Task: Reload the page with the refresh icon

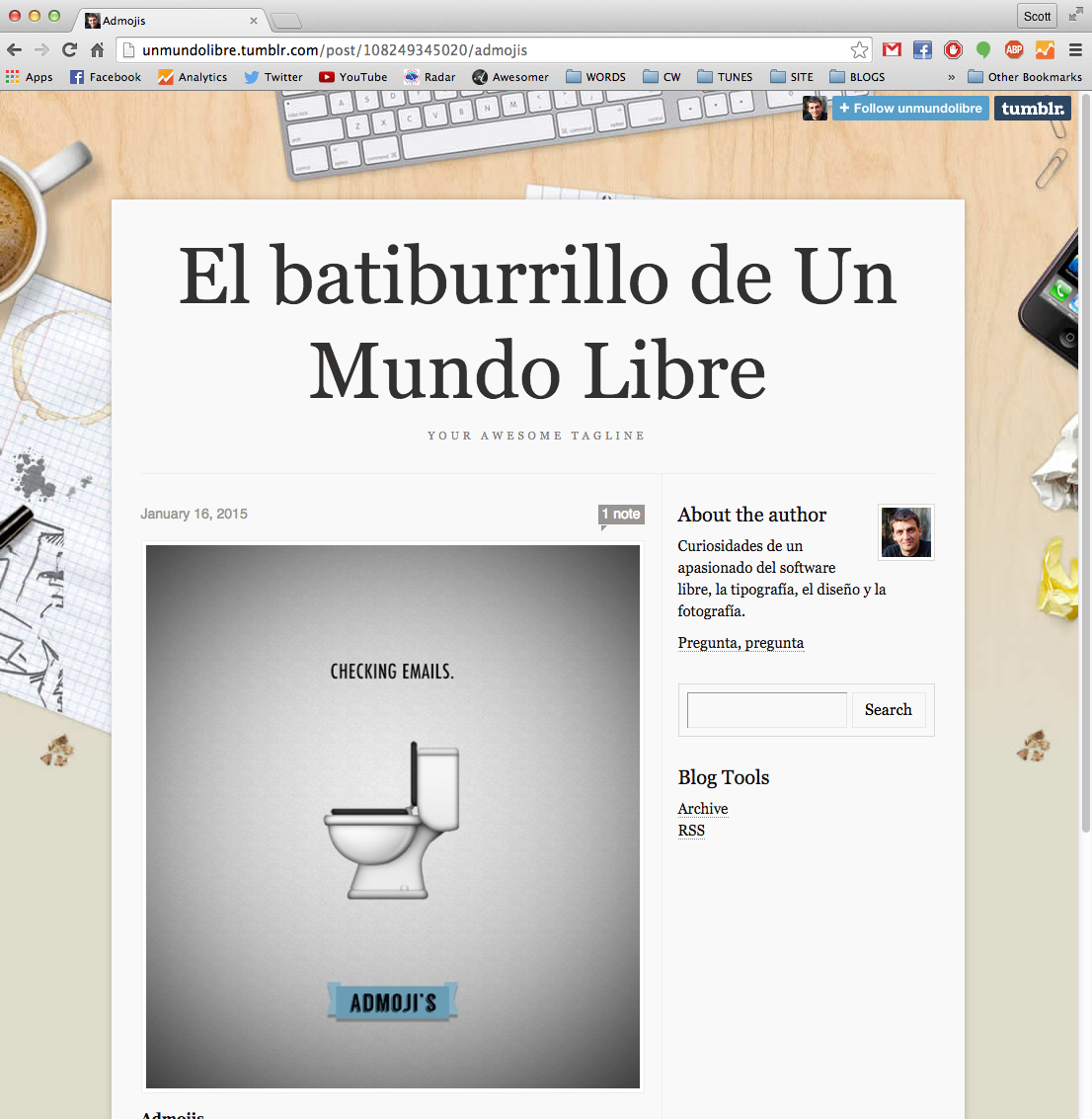Action: click(x=69, y=50)
